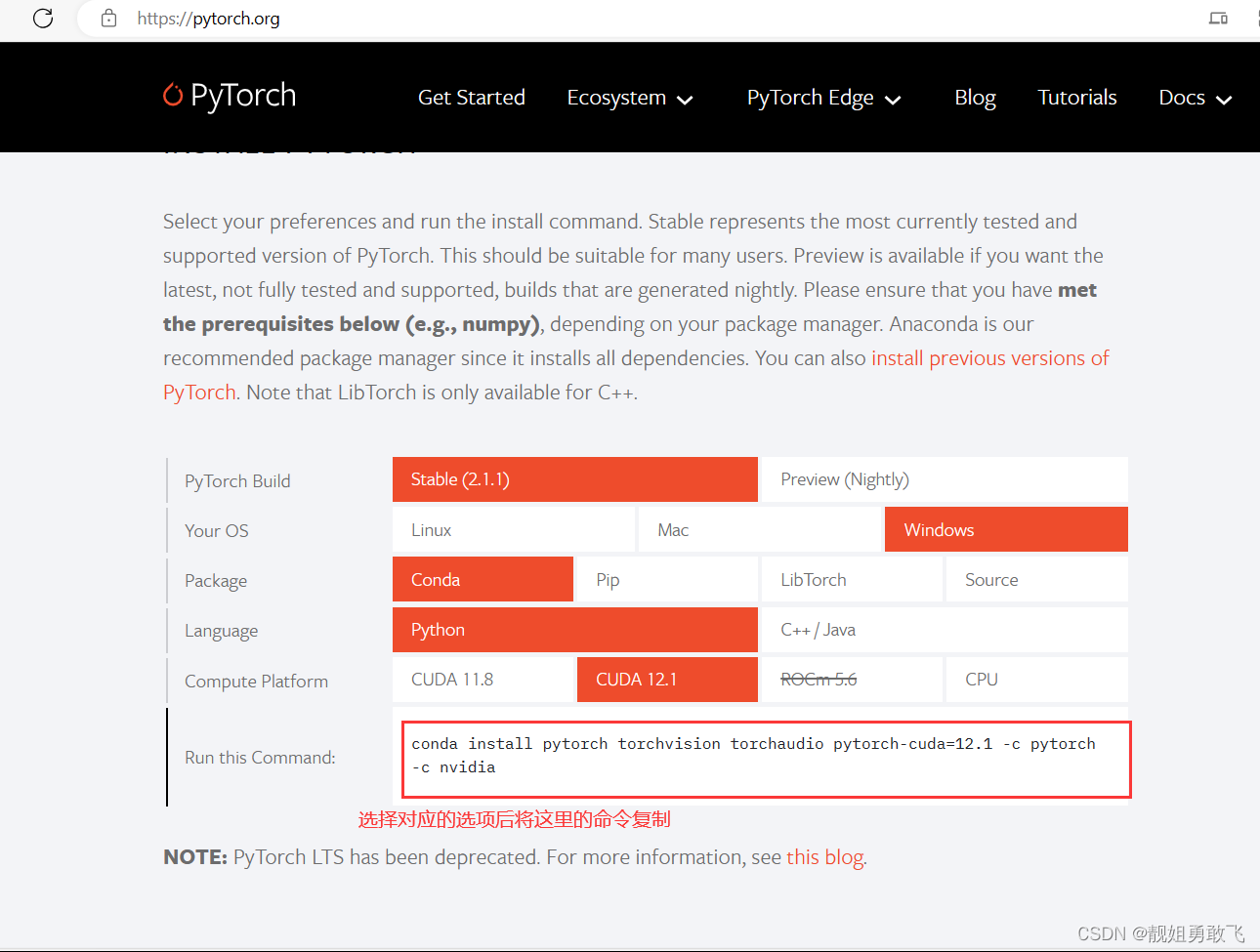Image resolution: width=1260 pixels, height=952 pixels.
Task: Open the Tutorials menu item
Action: (1077, 97)
